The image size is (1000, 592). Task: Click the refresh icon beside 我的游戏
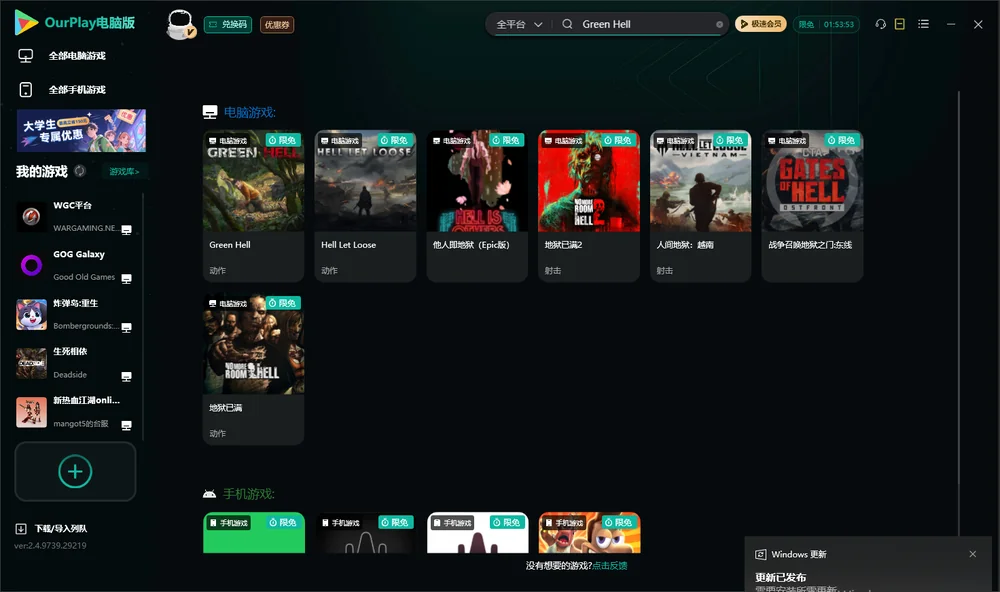click(80, 171)
